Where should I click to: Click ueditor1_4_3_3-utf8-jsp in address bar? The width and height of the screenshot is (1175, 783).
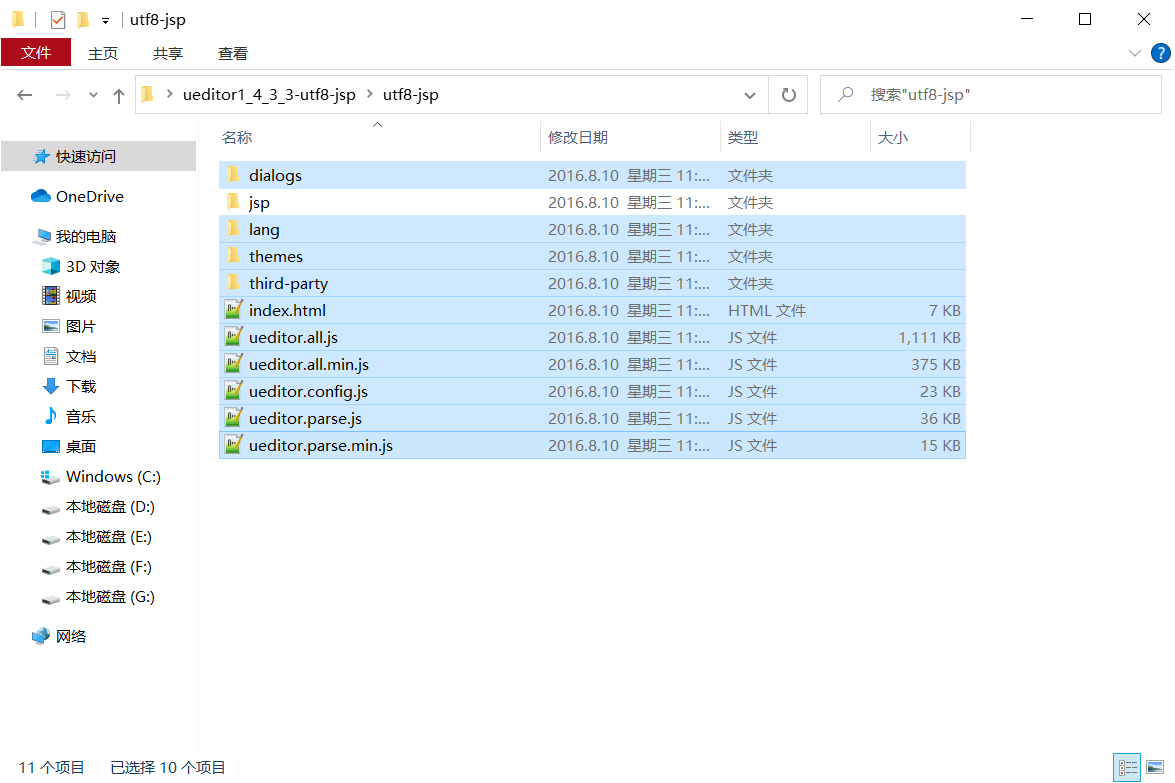click(269, 94)
